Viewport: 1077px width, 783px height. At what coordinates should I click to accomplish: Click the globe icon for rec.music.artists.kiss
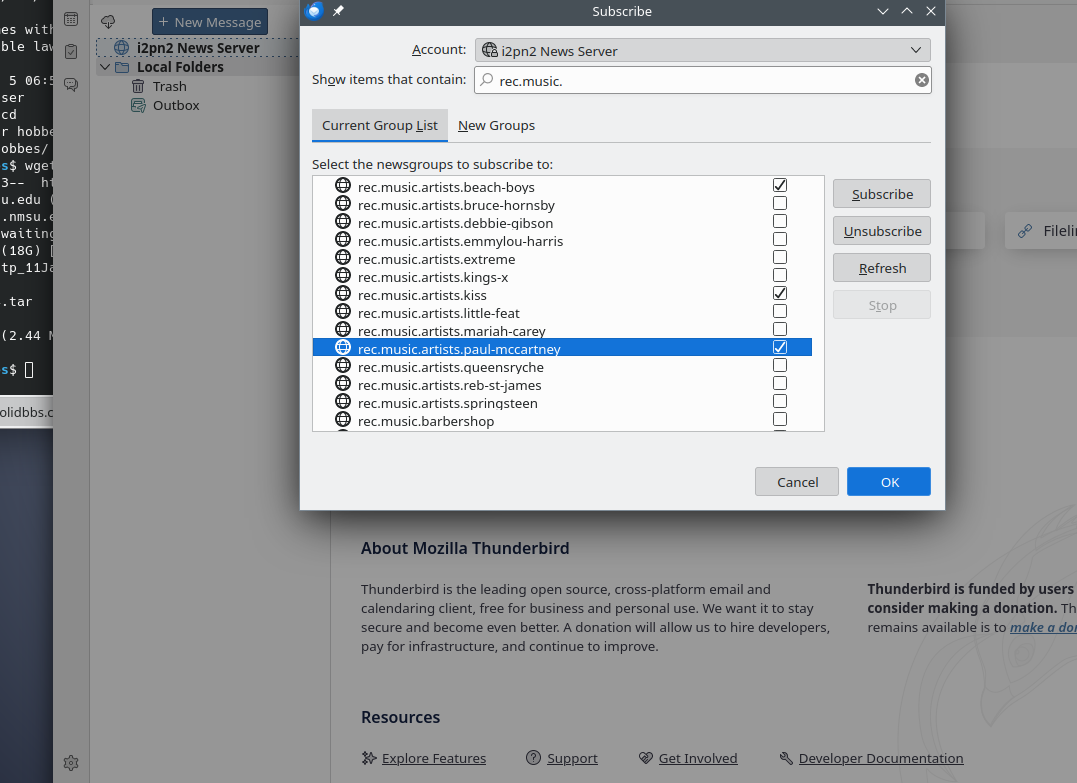click(343, 293)
